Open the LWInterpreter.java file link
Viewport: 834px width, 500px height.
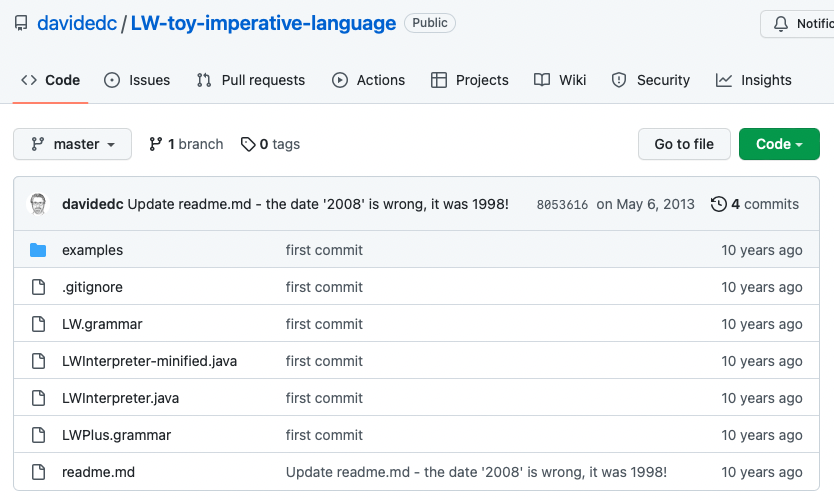[x=120, y=398]
